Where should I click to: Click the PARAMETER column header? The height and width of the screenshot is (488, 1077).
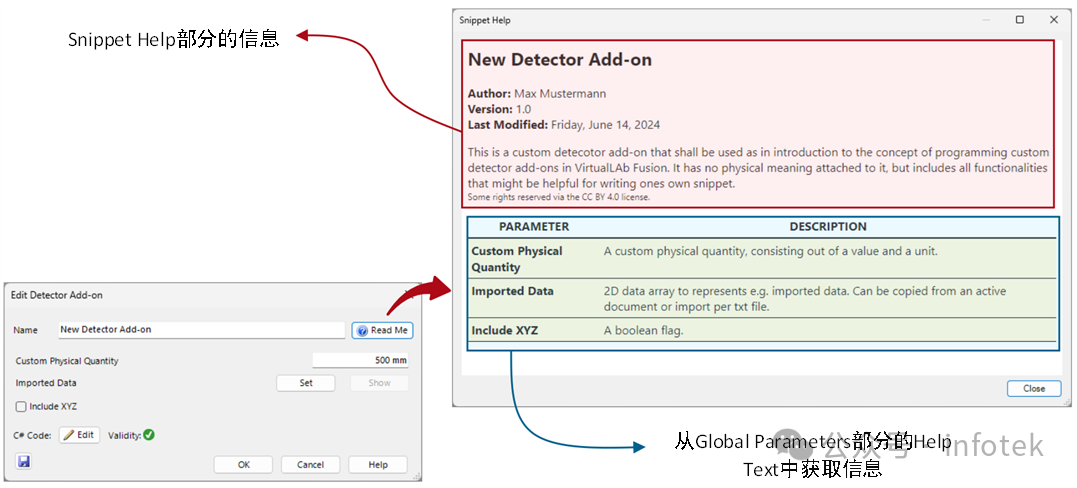tap(534, 227)
